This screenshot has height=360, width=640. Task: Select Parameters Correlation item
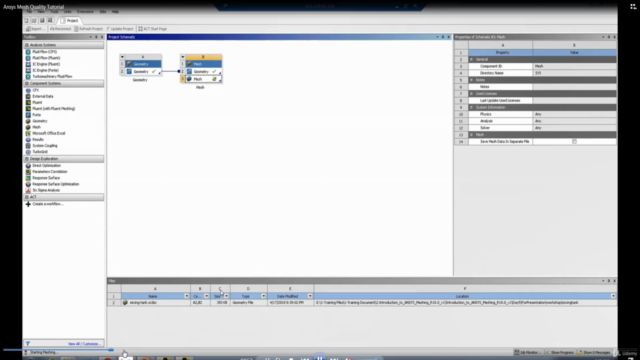[49, 172]
